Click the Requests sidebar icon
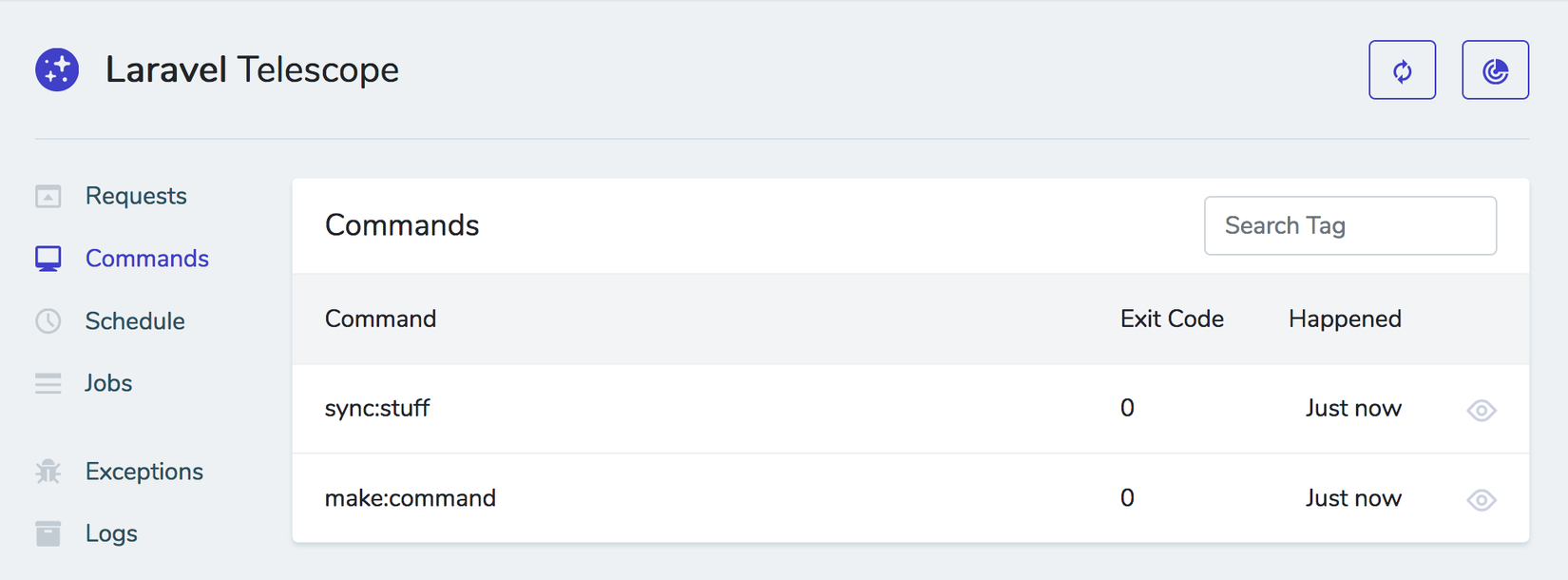Image resolution: width=1568 pixels, height=580 pixels. coord(48,196)
